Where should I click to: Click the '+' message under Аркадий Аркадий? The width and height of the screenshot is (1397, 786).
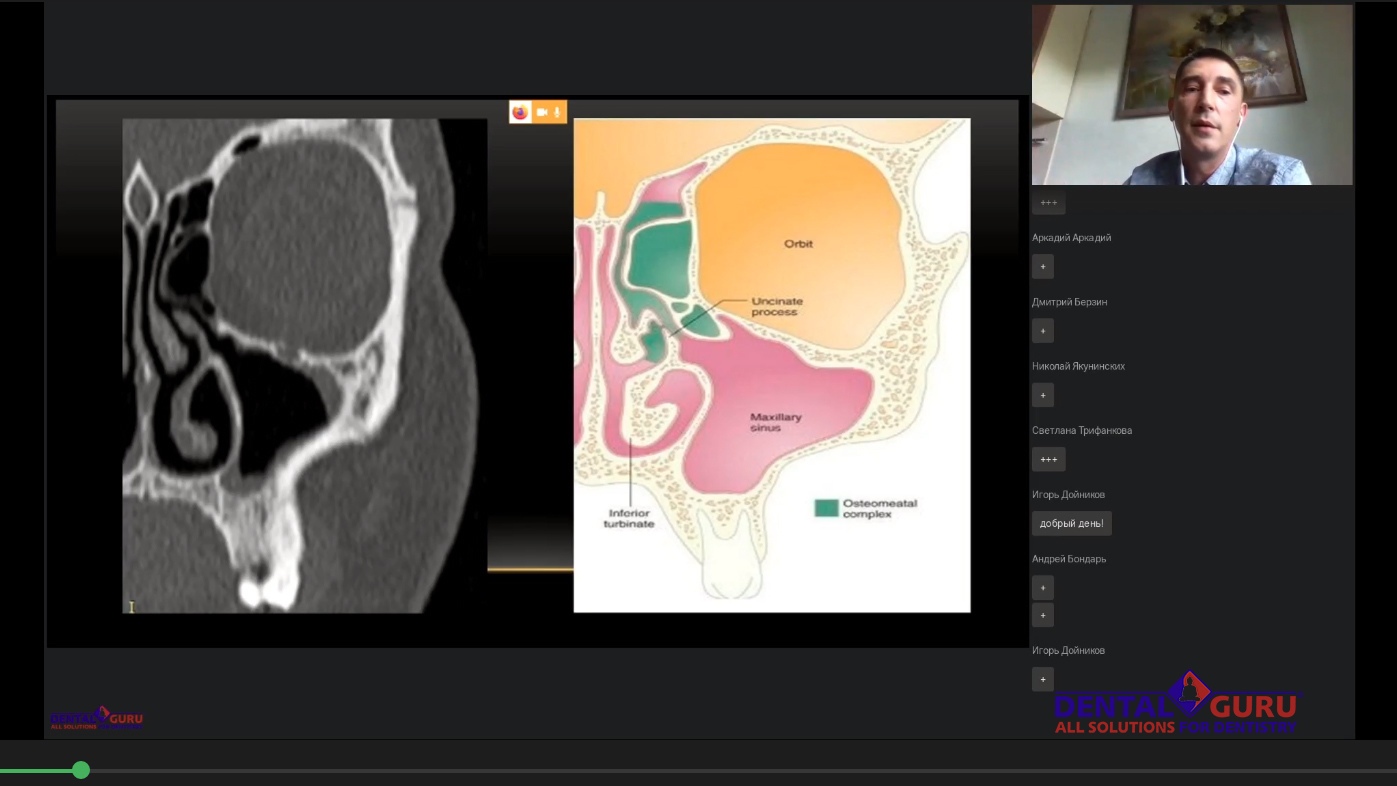[1043, 267]
